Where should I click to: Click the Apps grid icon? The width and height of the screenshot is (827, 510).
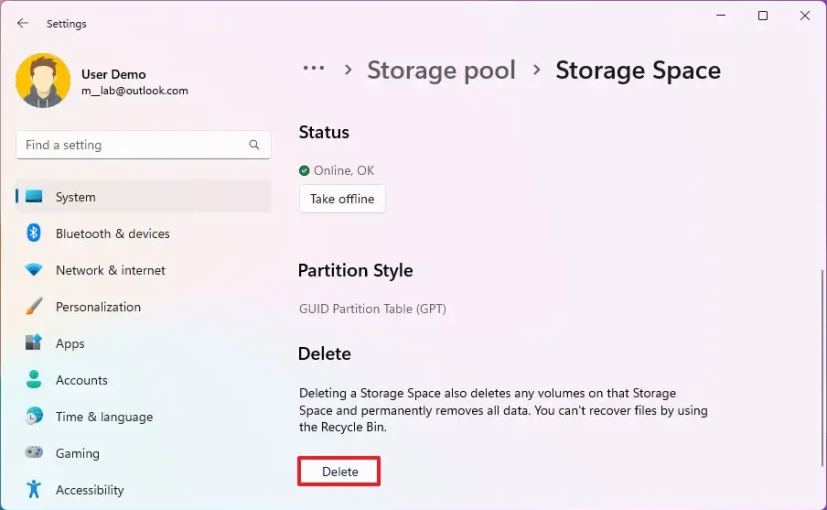point(34,343)
